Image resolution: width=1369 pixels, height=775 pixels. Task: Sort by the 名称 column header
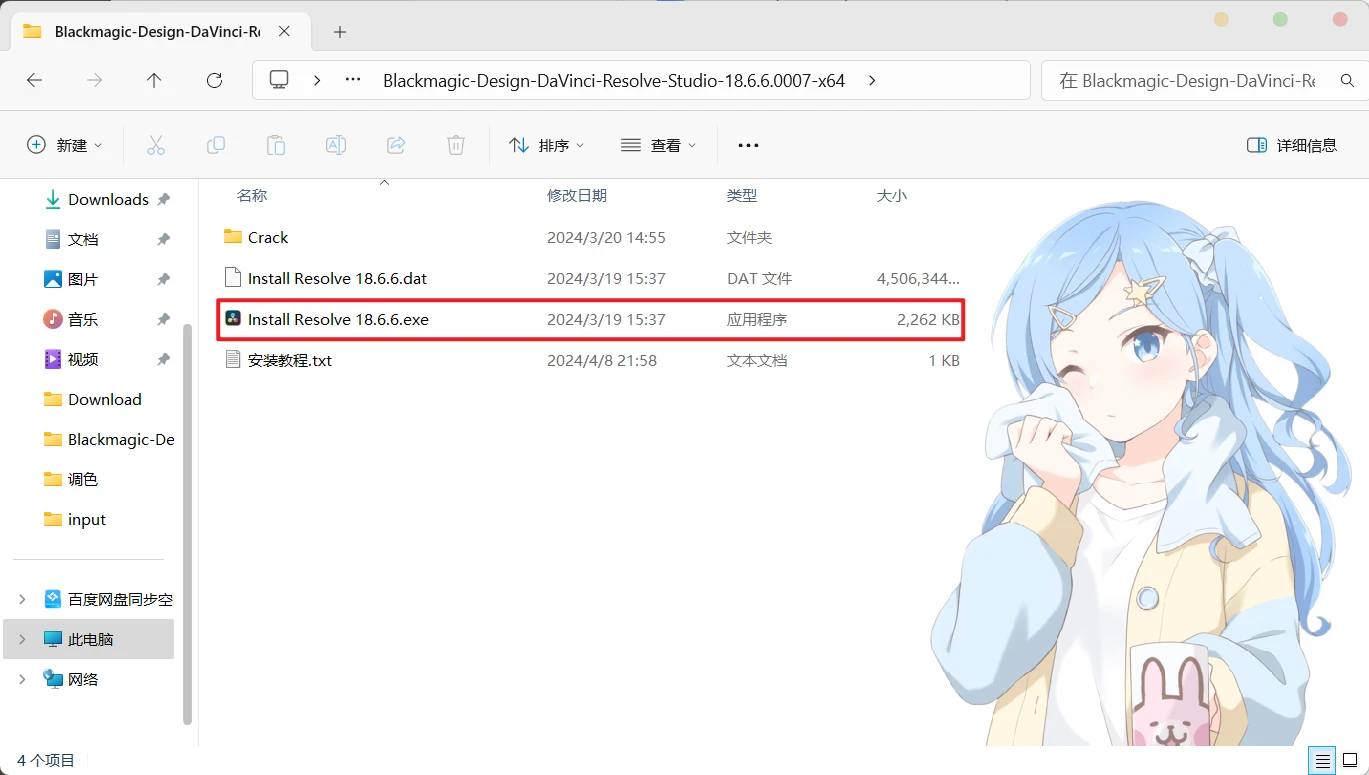[x=252, y=196]
